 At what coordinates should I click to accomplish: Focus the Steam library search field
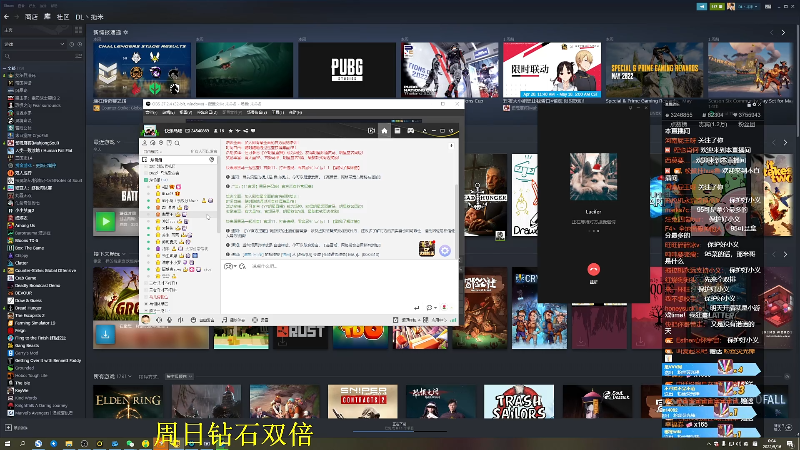(38, 56)
